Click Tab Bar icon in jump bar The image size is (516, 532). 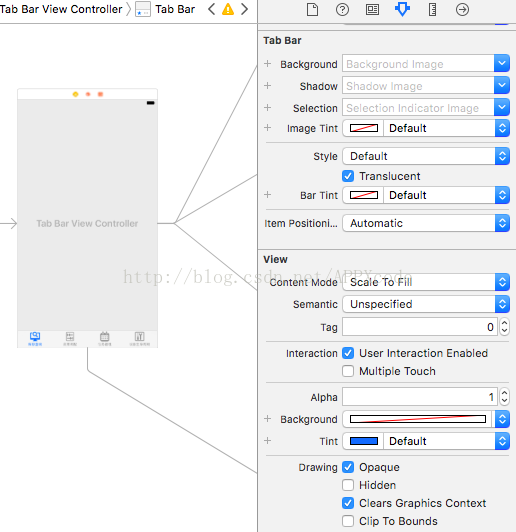click(143, 9)
